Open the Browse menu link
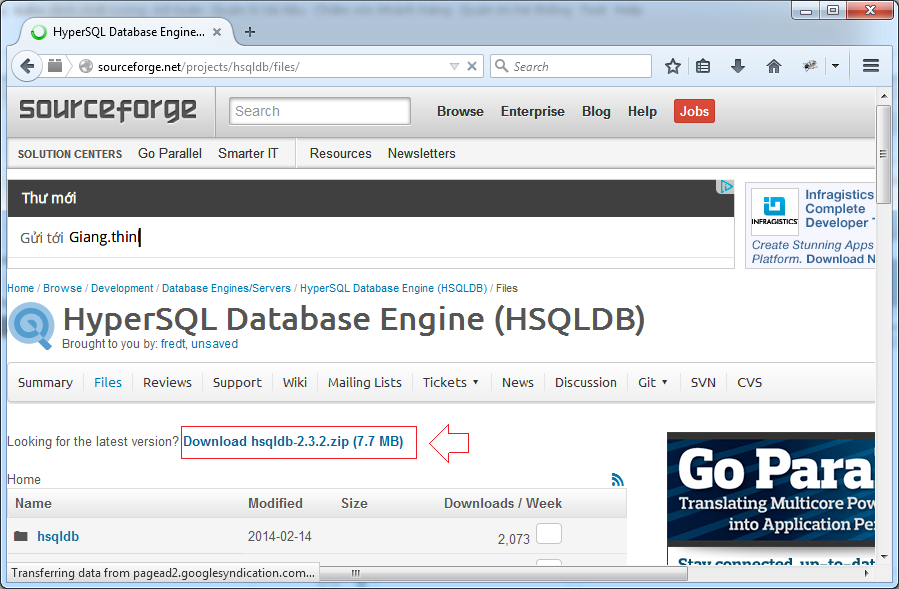 pos(460,111)
